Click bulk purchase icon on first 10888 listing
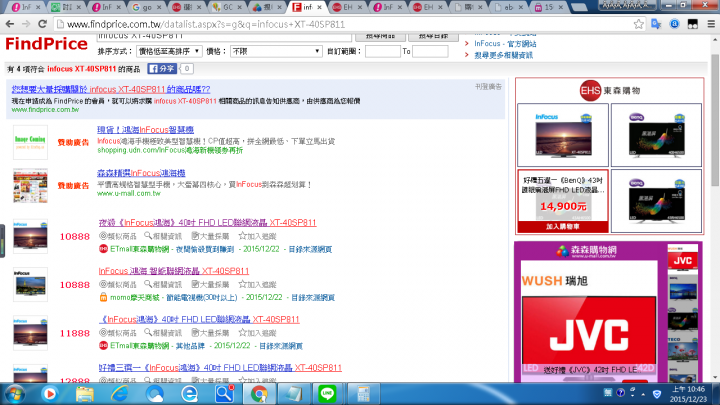 pos(195,236)
